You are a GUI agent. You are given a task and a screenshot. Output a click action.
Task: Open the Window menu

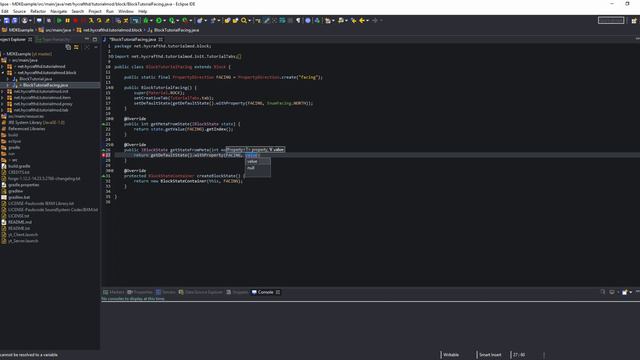pyautogui.click(x=126, y=11)
